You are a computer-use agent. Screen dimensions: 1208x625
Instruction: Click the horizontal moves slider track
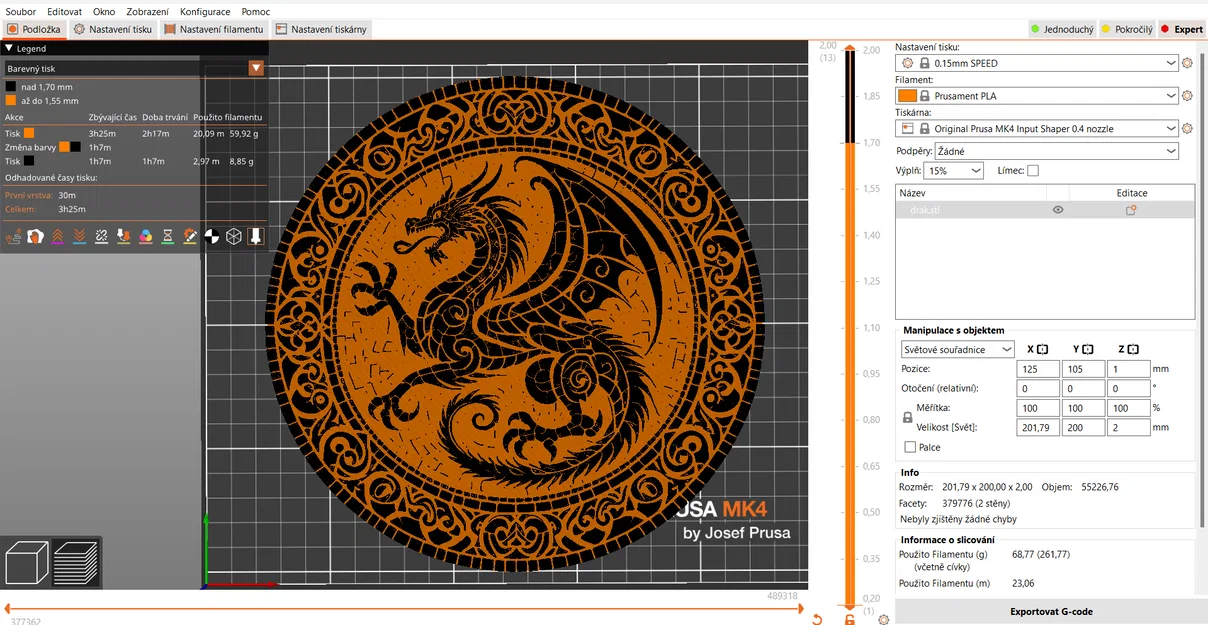tap(404, 608)
